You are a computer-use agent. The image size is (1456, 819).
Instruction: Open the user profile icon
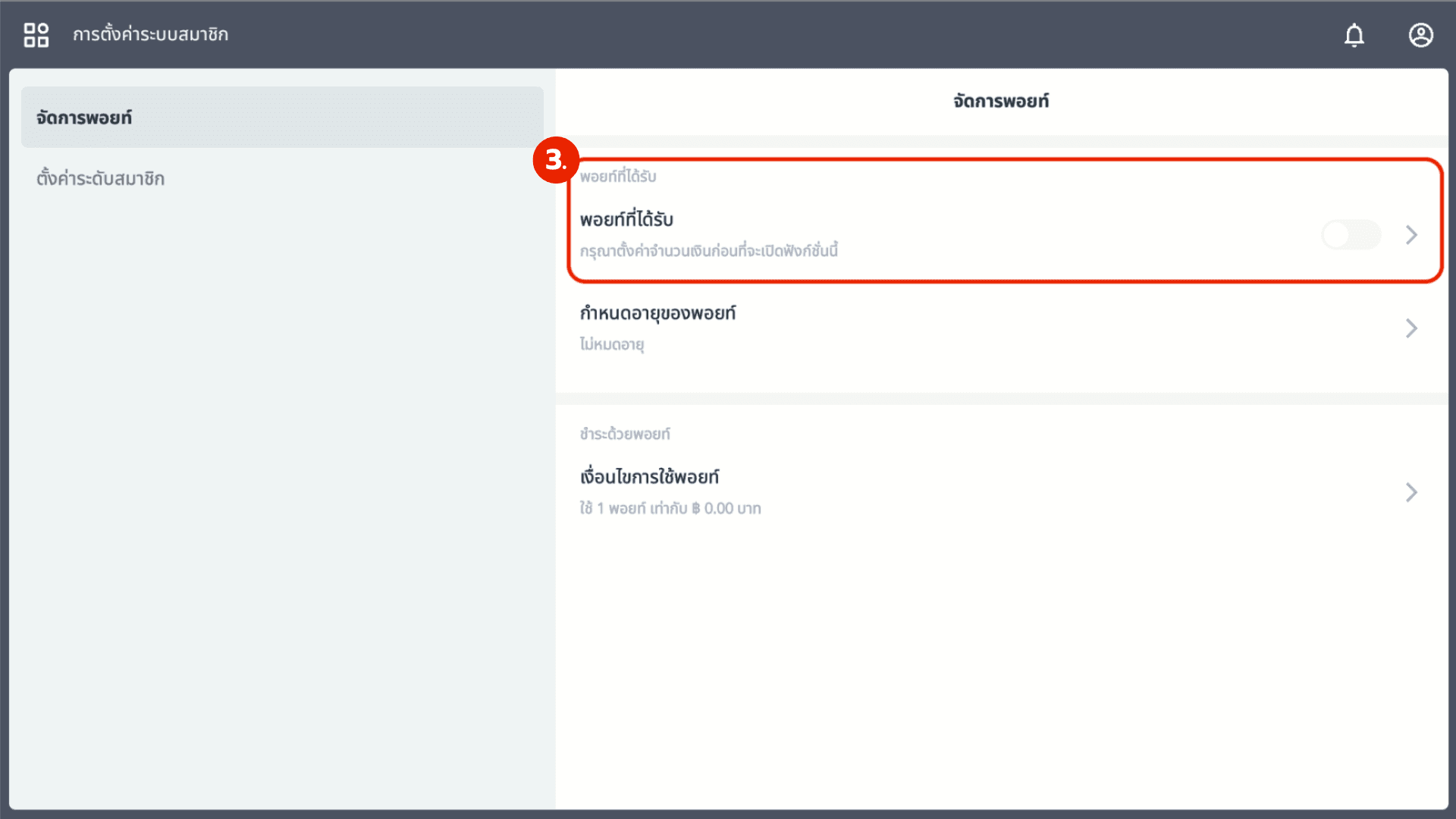point(1420,35)
